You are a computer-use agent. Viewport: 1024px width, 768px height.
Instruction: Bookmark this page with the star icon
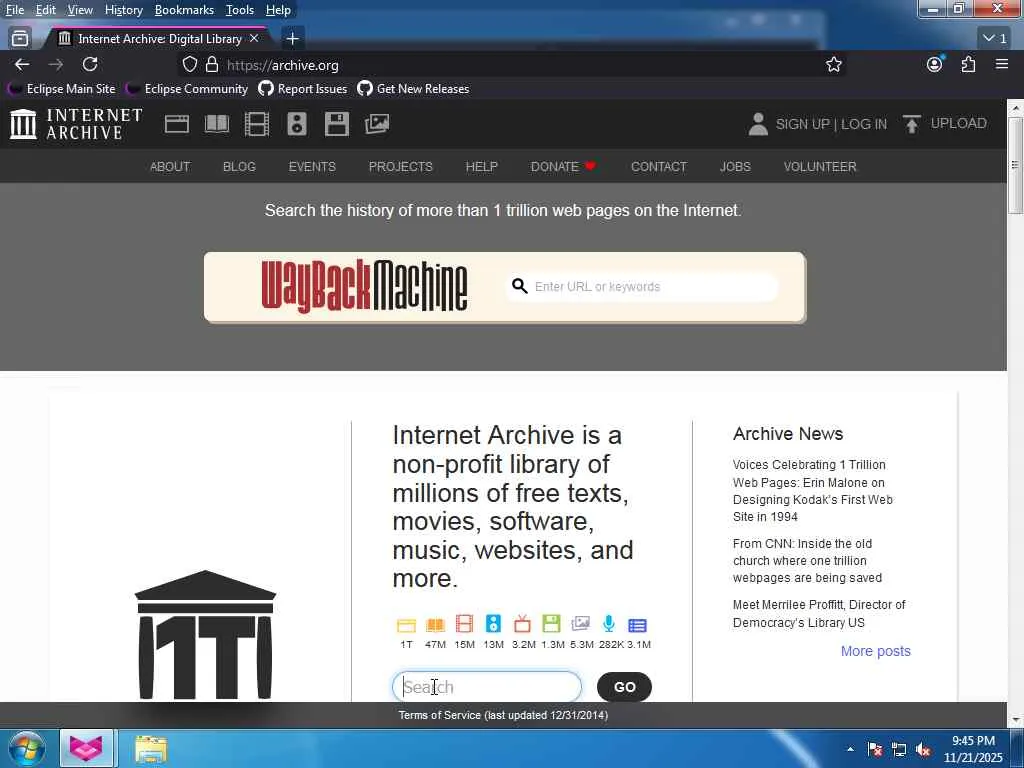click(833, 65)
